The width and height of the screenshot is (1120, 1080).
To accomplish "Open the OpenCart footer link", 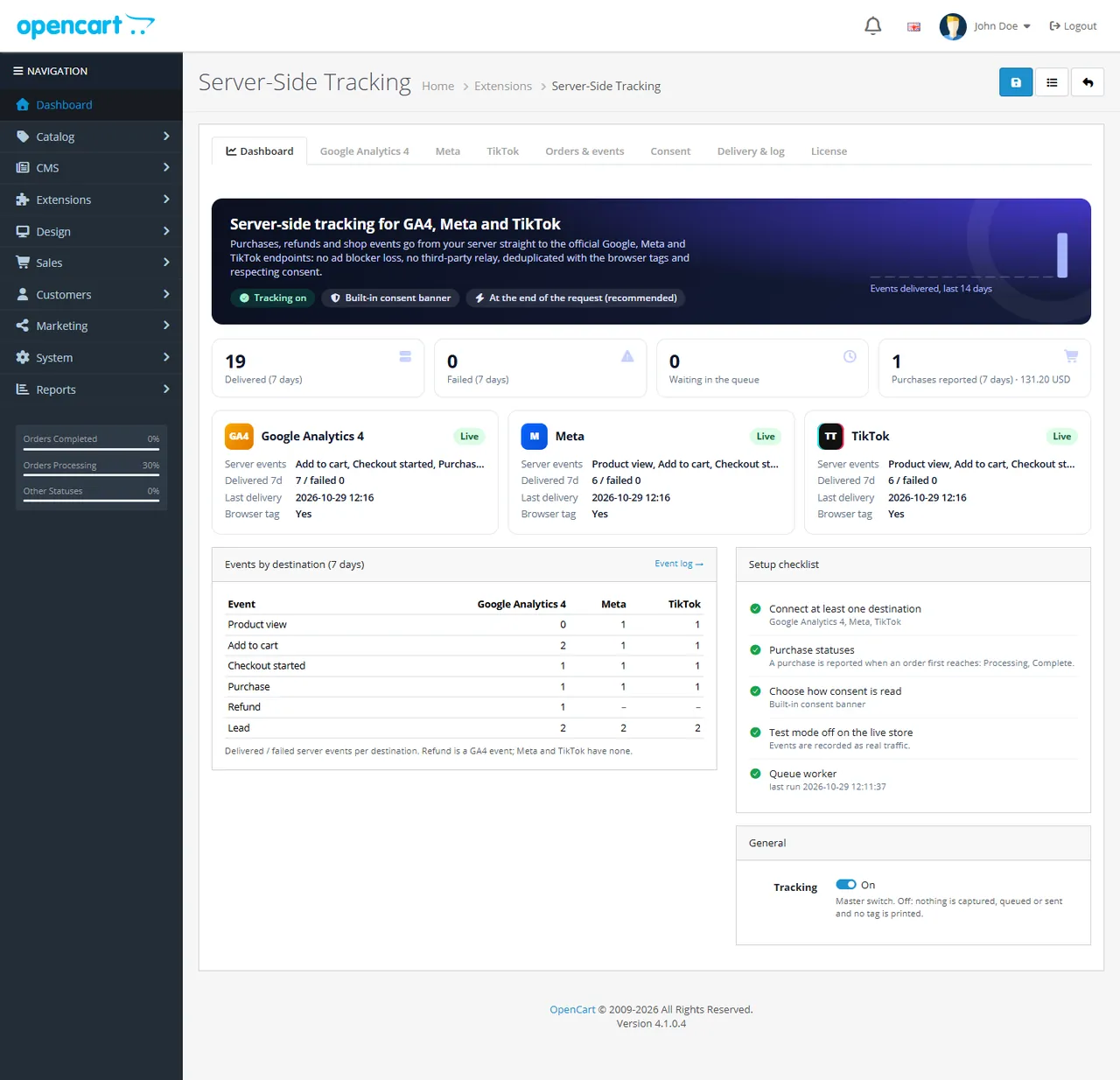I will 572,1009.
